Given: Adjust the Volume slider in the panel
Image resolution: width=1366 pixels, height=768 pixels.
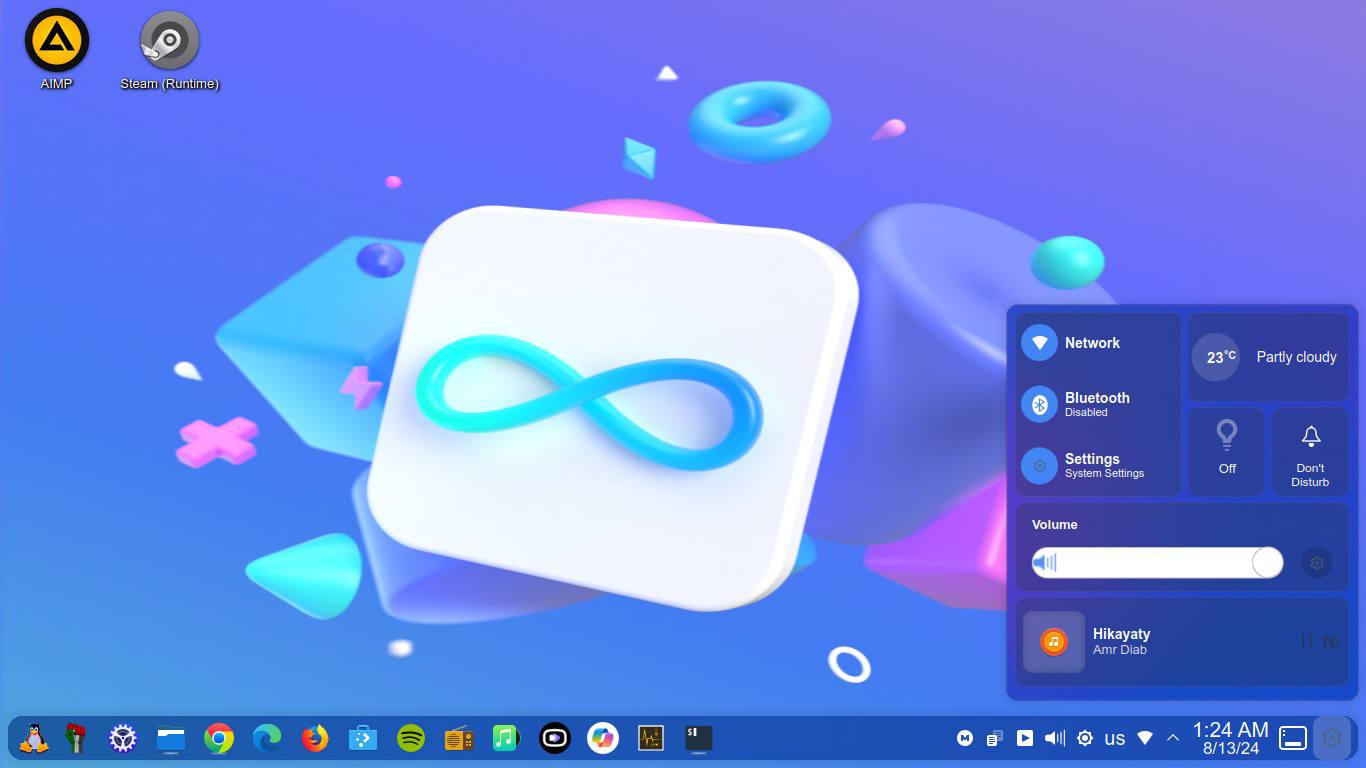Looking at the screenshot, I should (x=1158, y=562).
